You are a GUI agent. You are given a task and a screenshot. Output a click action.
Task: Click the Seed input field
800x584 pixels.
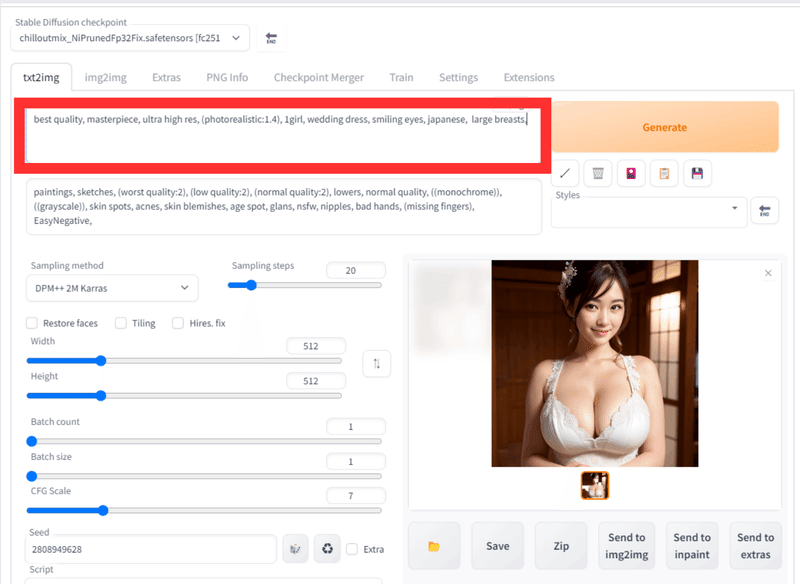tap(151, 549)
